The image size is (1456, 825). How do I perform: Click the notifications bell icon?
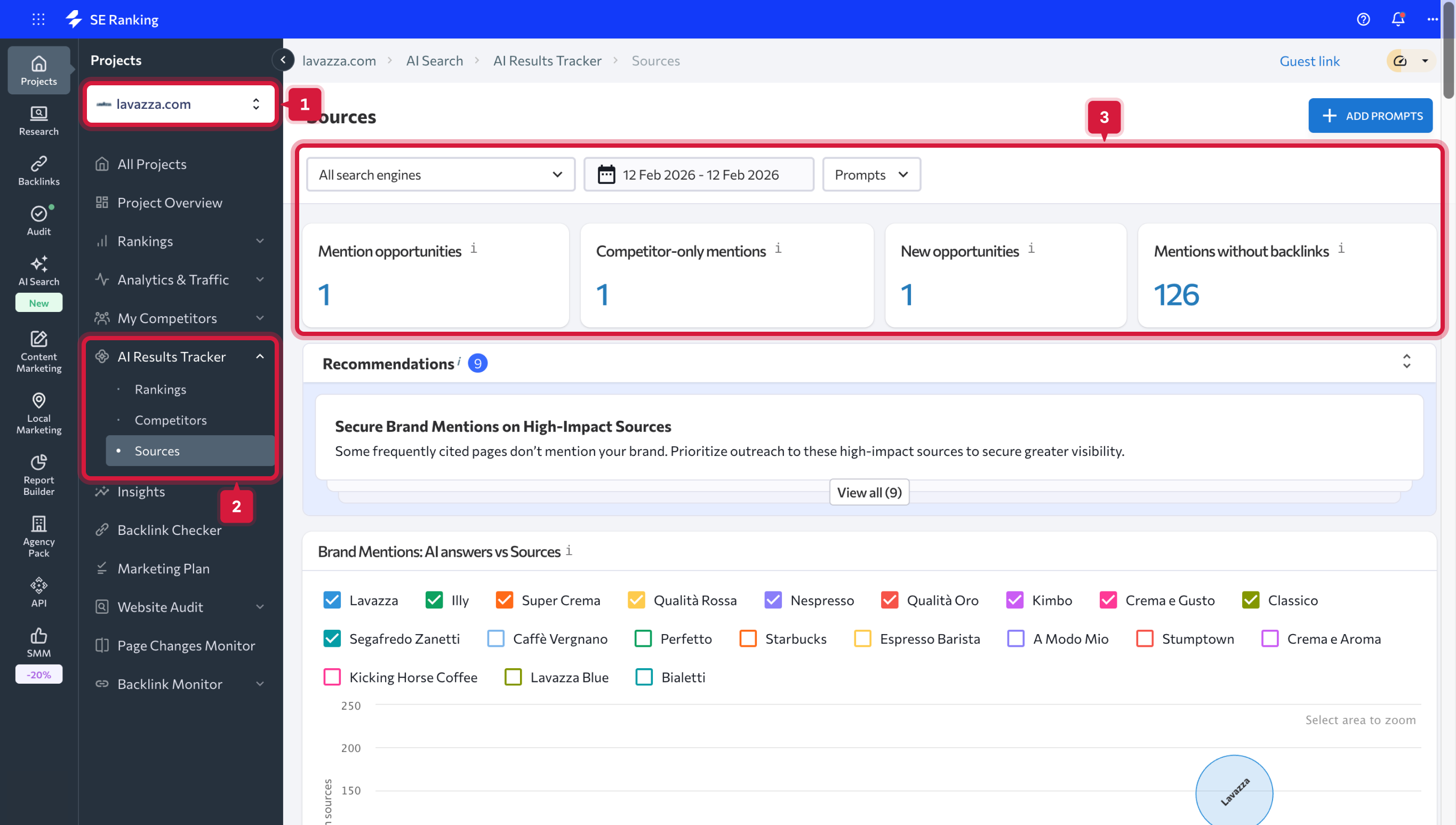coord(1398,19)
